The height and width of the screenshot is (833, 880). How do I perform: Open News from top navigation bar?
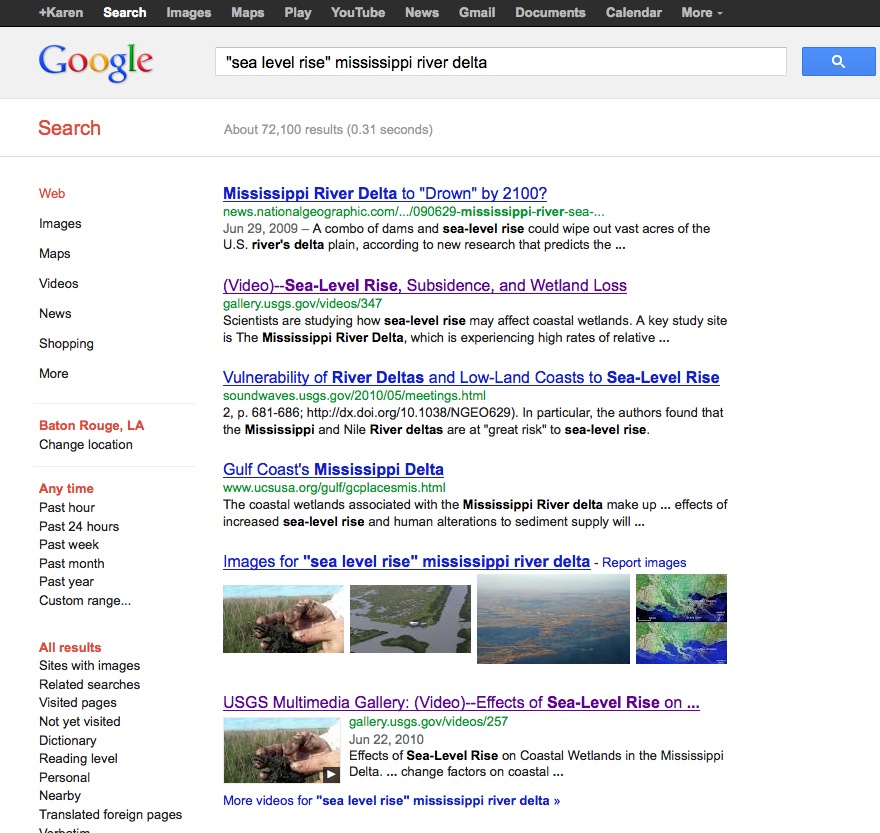422,12
